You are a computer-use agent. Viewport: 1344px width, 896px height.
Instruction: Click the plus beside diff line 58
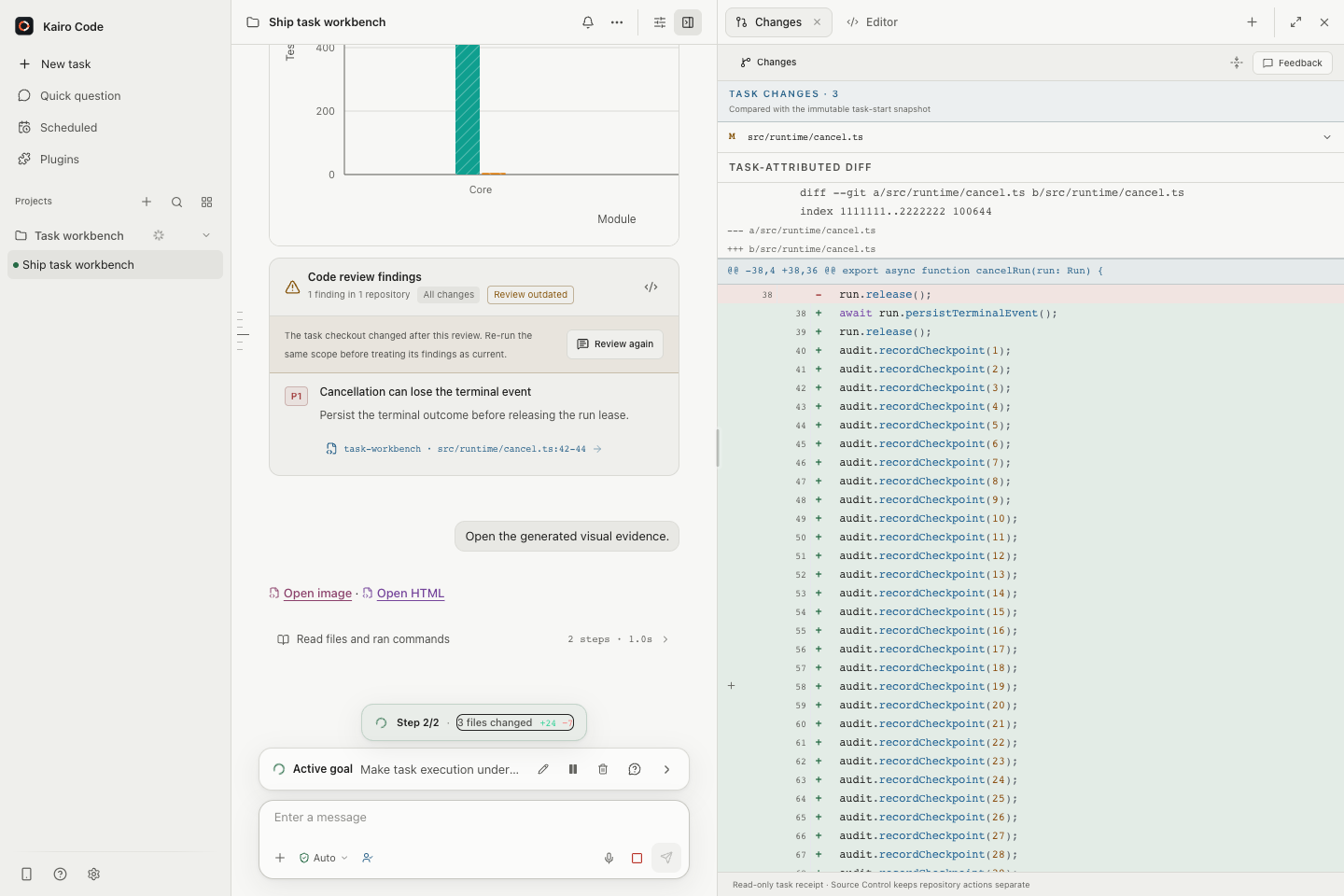732,686
